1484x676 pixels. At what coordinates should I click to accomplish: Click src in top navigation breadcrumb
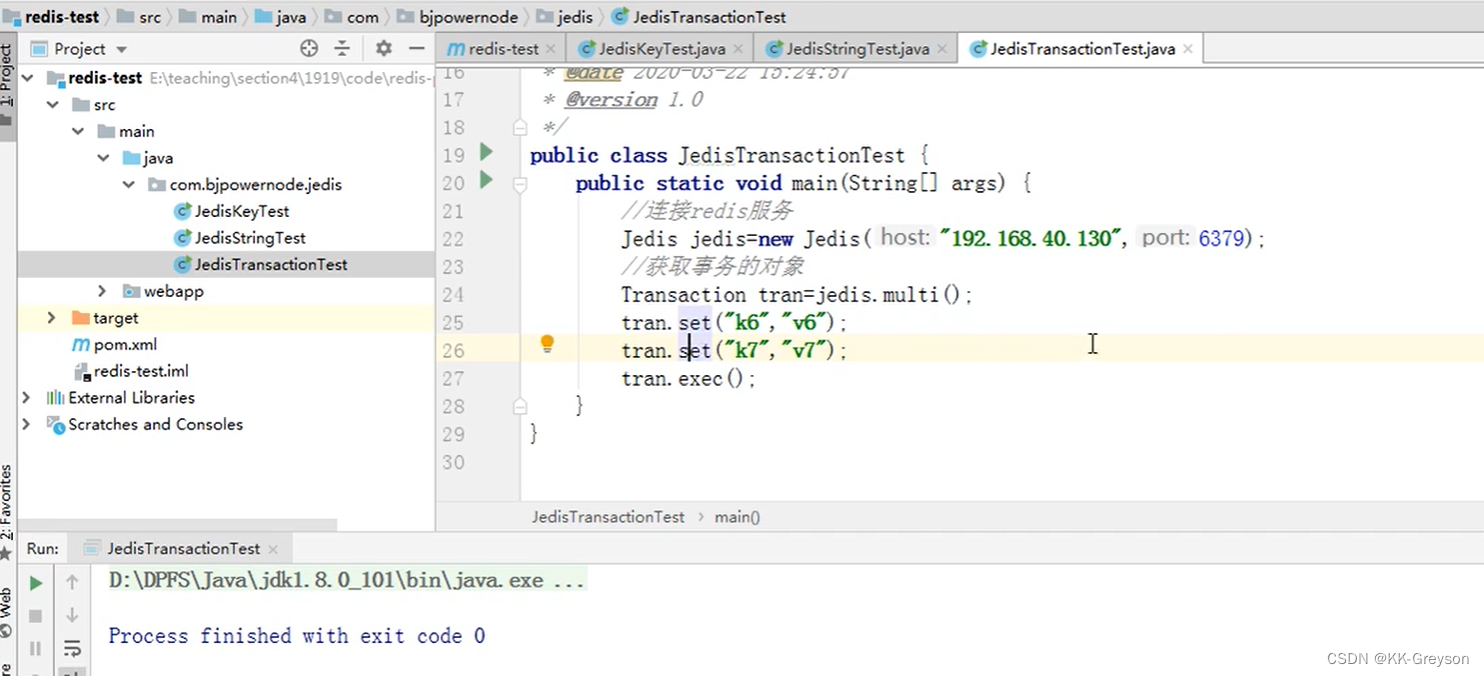(x=139, y=17)
